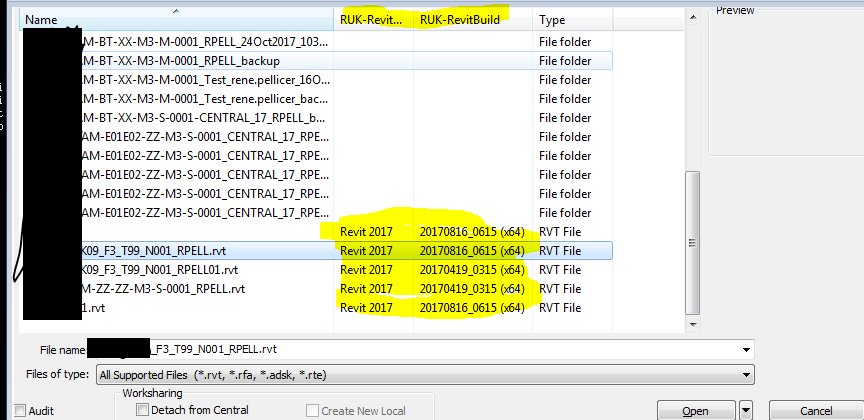
Task: Click the Cancel button
Action: [816, 411]
